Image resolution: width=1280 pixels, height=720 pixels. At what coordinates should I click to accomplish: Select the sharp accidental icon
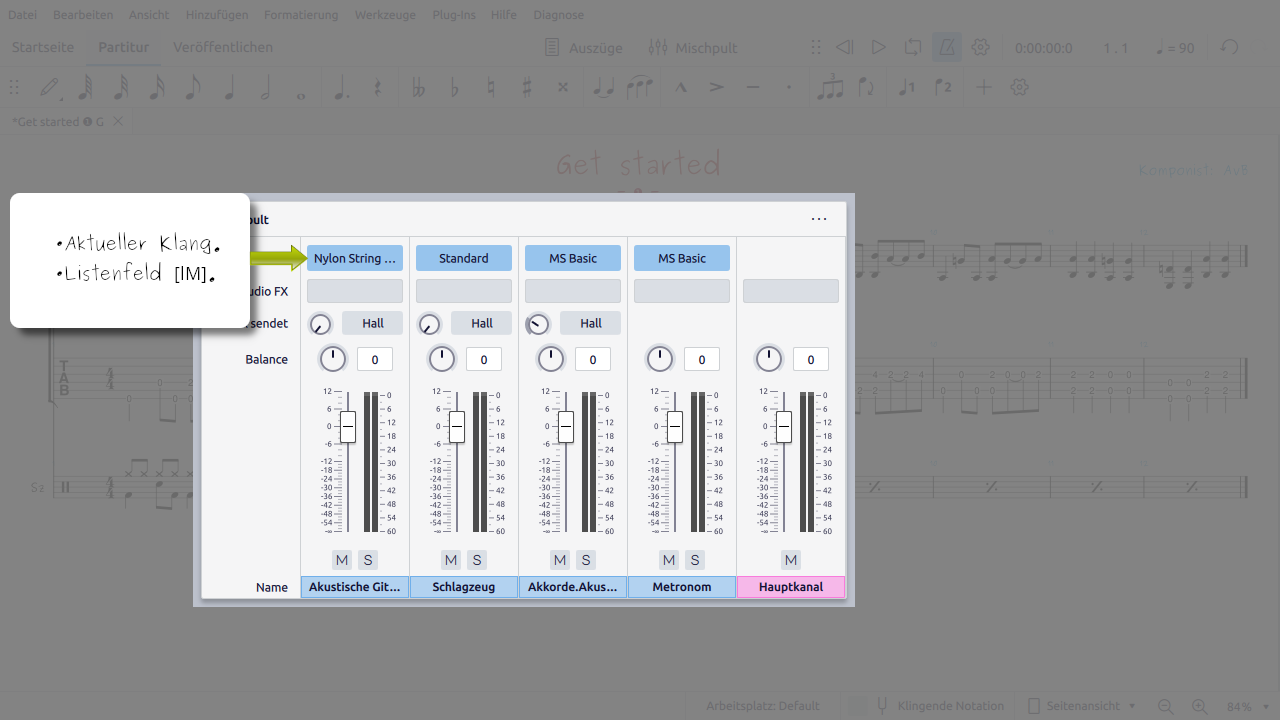coord(527,88)
